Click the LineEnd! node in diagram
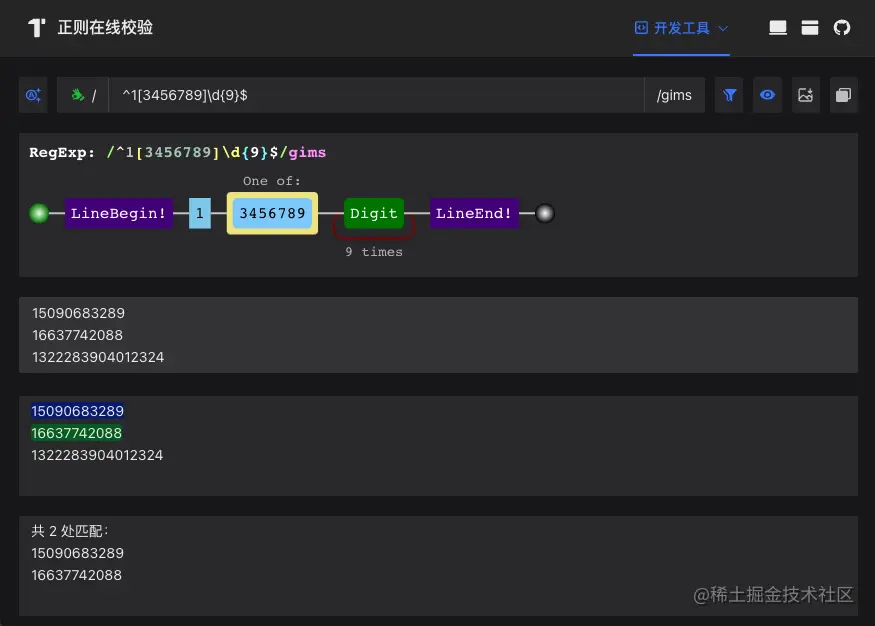 pos(474,213)
